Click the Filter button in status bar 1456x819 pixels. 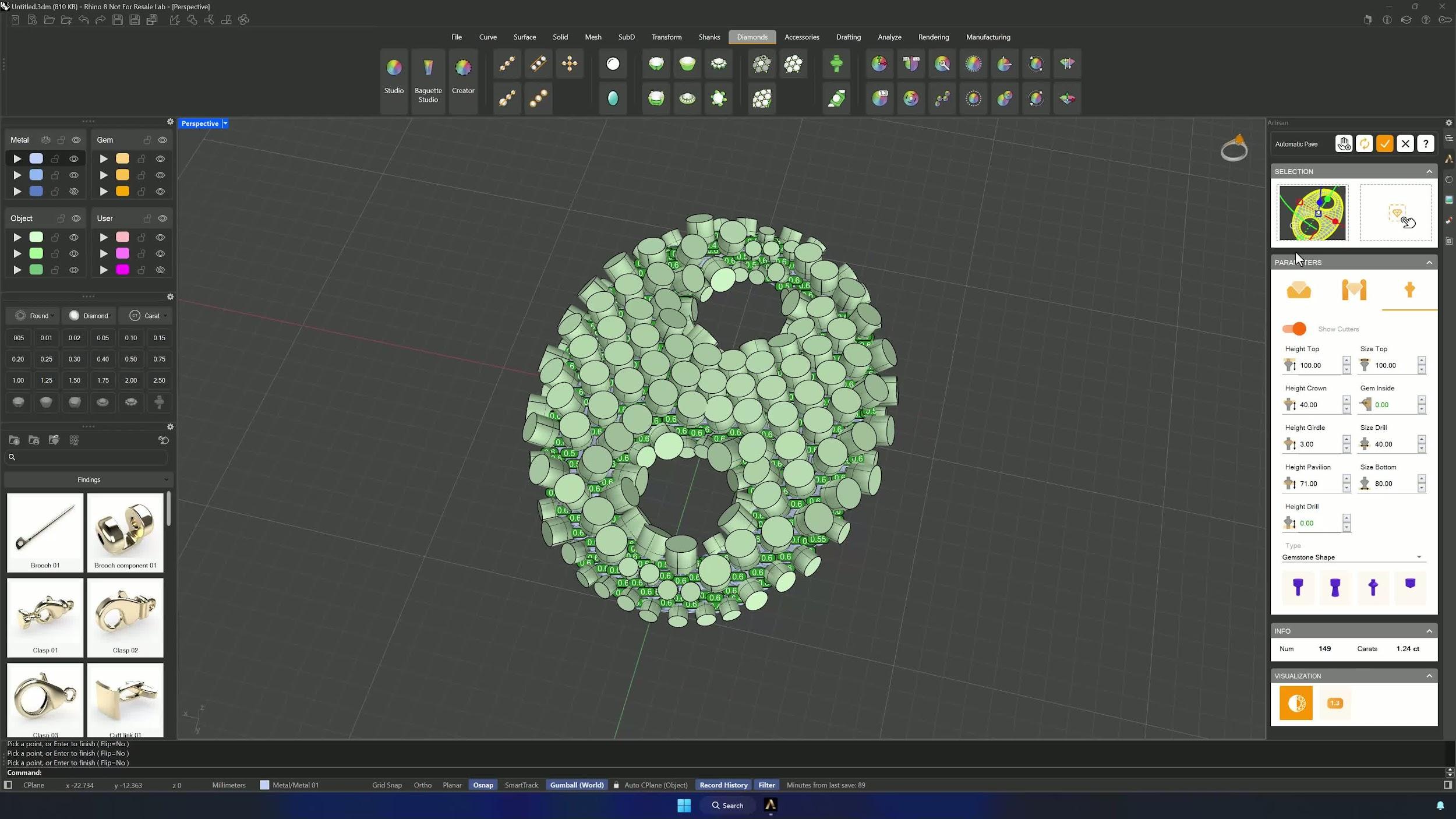(766, 785)
